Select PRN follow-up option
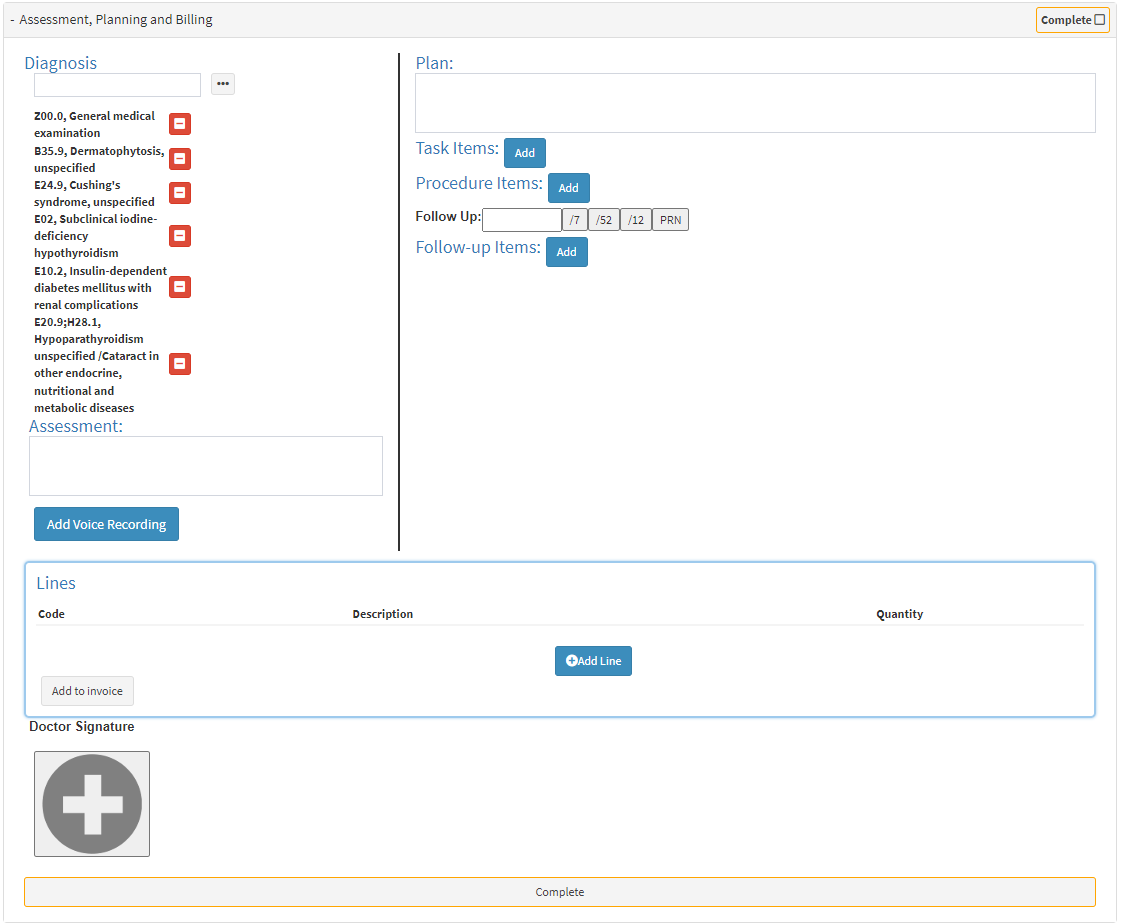Image resolution: width=1122 pixels, height=924 pixels. (x=670, y=220)
